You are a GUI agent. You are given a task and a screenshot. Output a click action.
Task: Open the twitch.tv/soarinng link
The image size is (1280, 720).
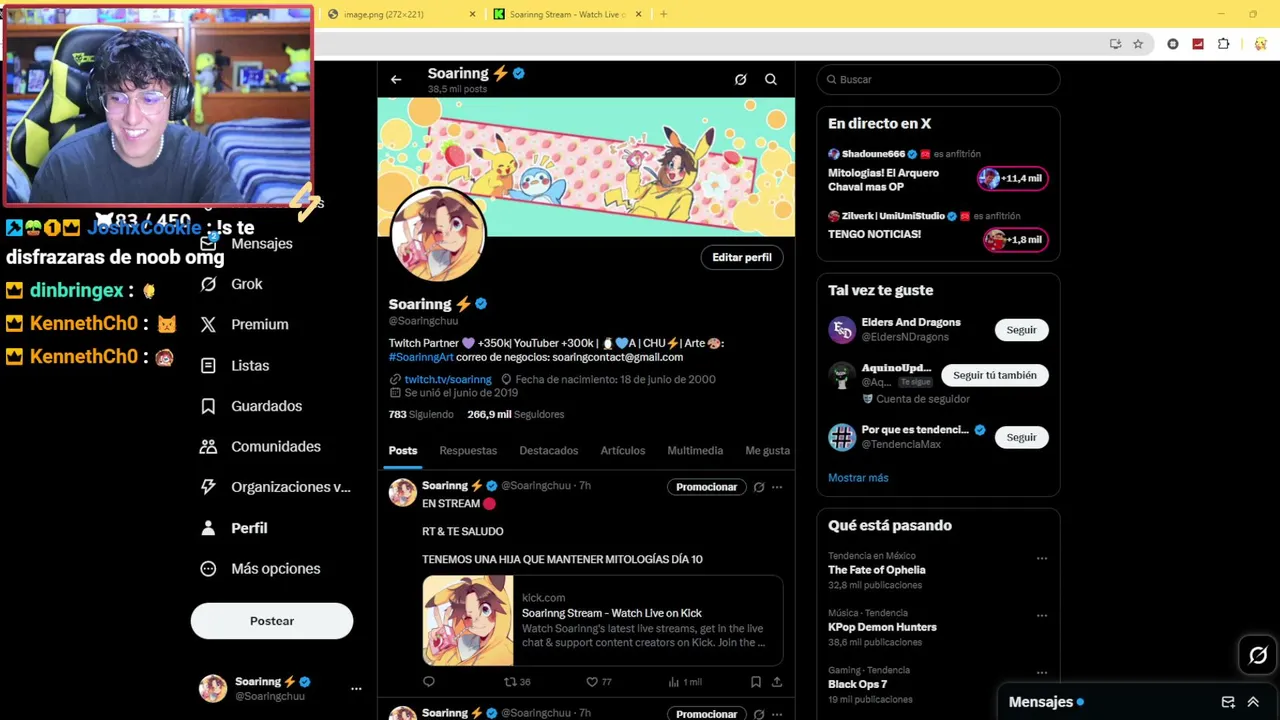(448, 379)
